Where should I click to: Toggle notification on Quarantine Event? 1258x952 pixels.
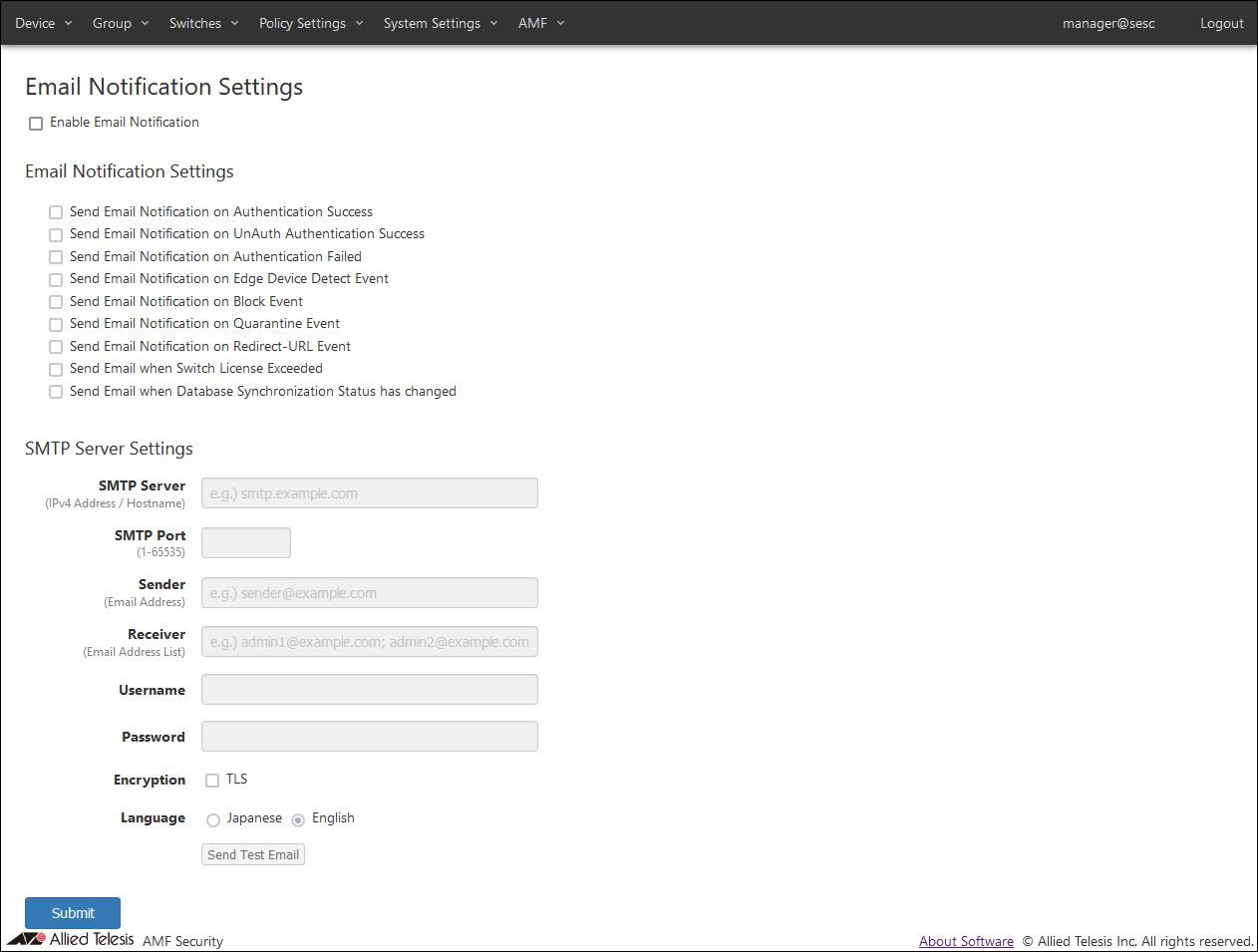point(56,325)
